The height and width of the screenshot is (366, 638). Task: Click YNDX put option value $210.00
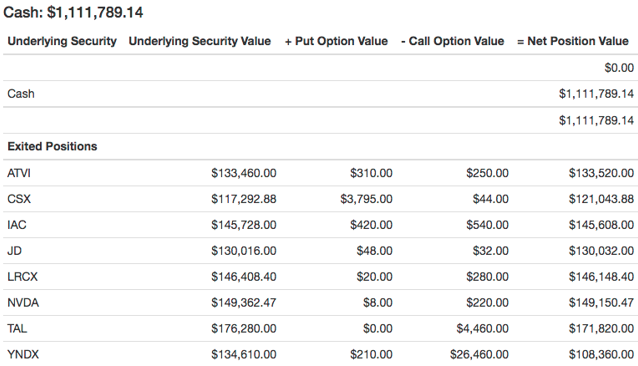pyautogui.click(x=371, y=355)
